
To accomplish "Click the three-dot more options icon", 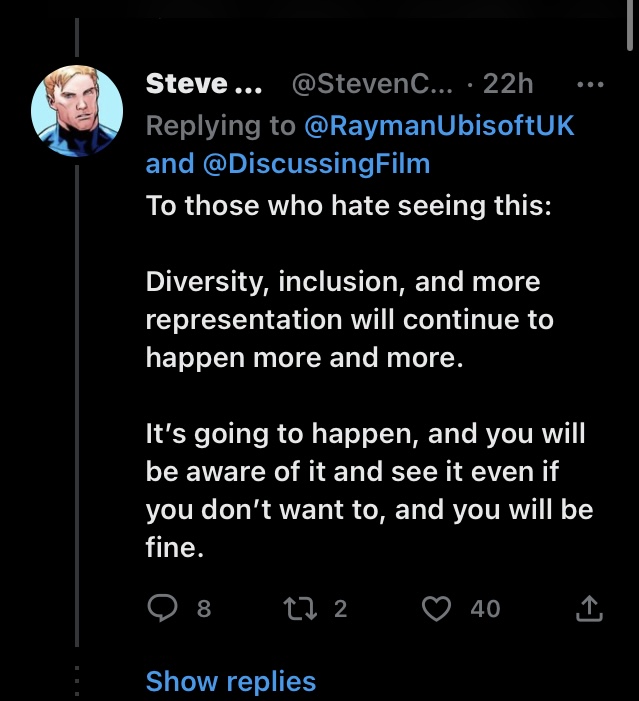I will [590, 84].
